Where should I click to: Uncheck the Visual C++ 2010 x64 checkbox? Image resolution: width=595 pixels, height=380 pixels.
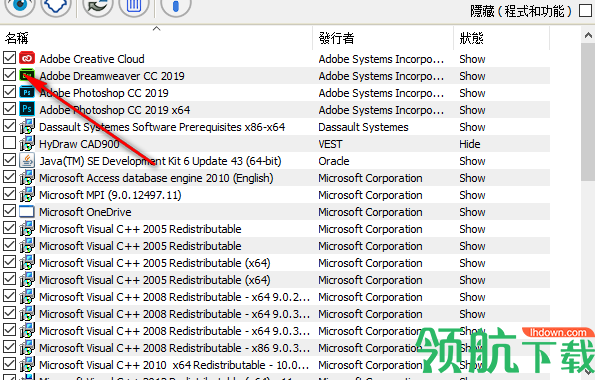(x=9, y=364)
